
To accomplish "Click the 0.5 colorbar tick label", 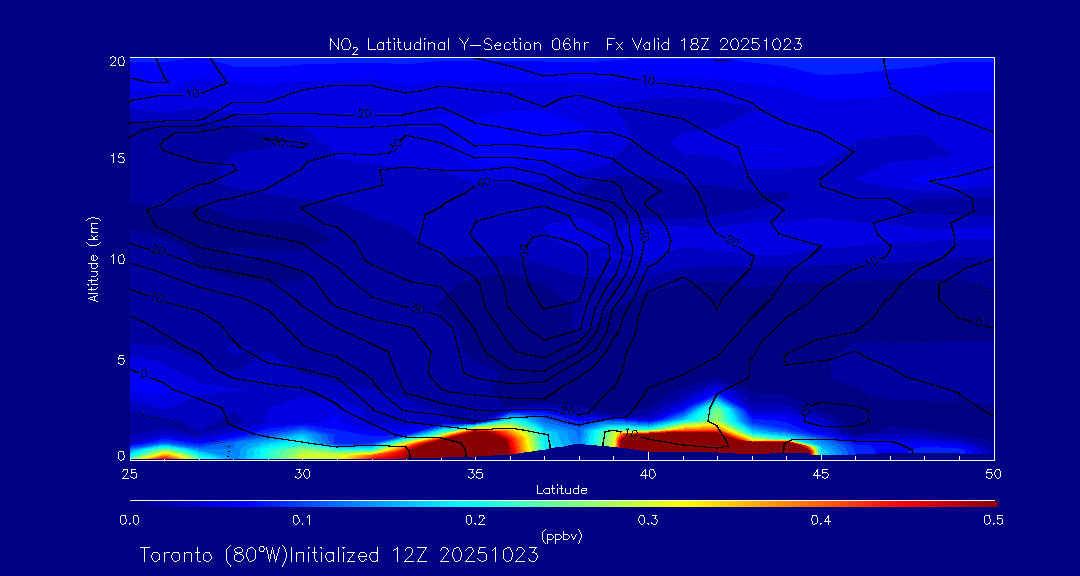I will tap(993, 520).
